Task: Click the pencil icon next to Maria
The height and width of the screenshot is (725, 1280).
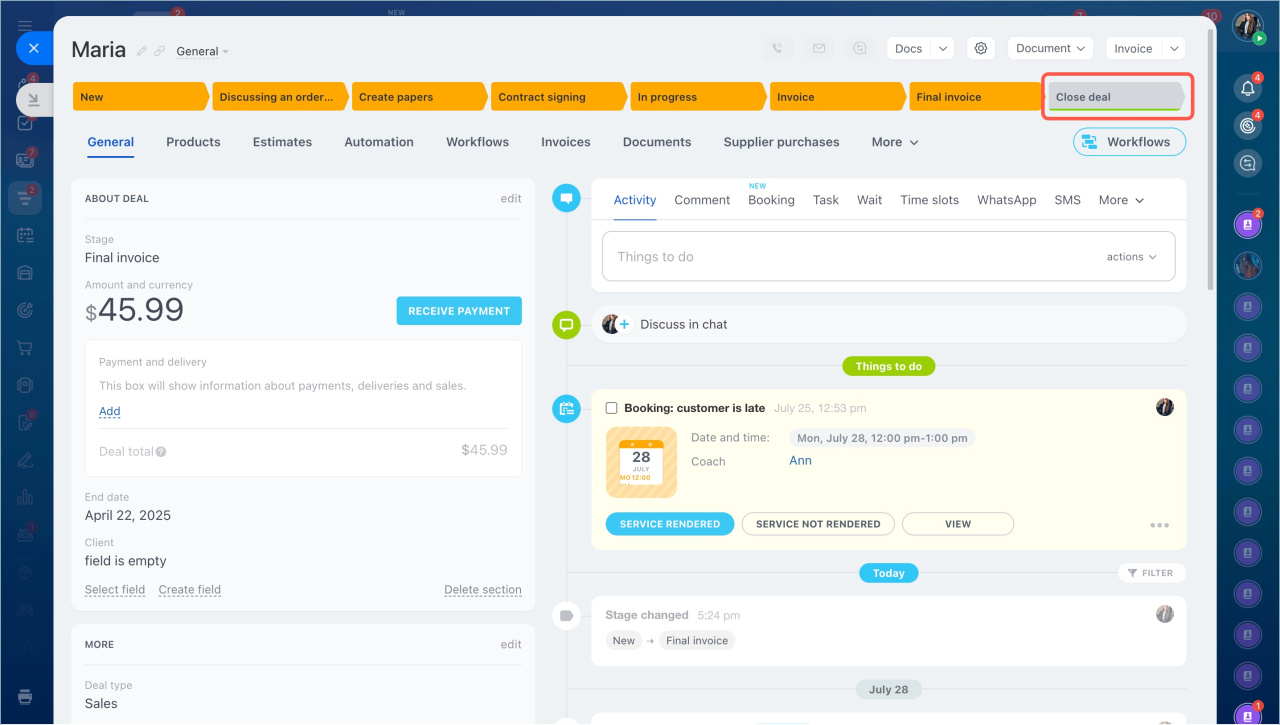Action: [x=142, y=51]
